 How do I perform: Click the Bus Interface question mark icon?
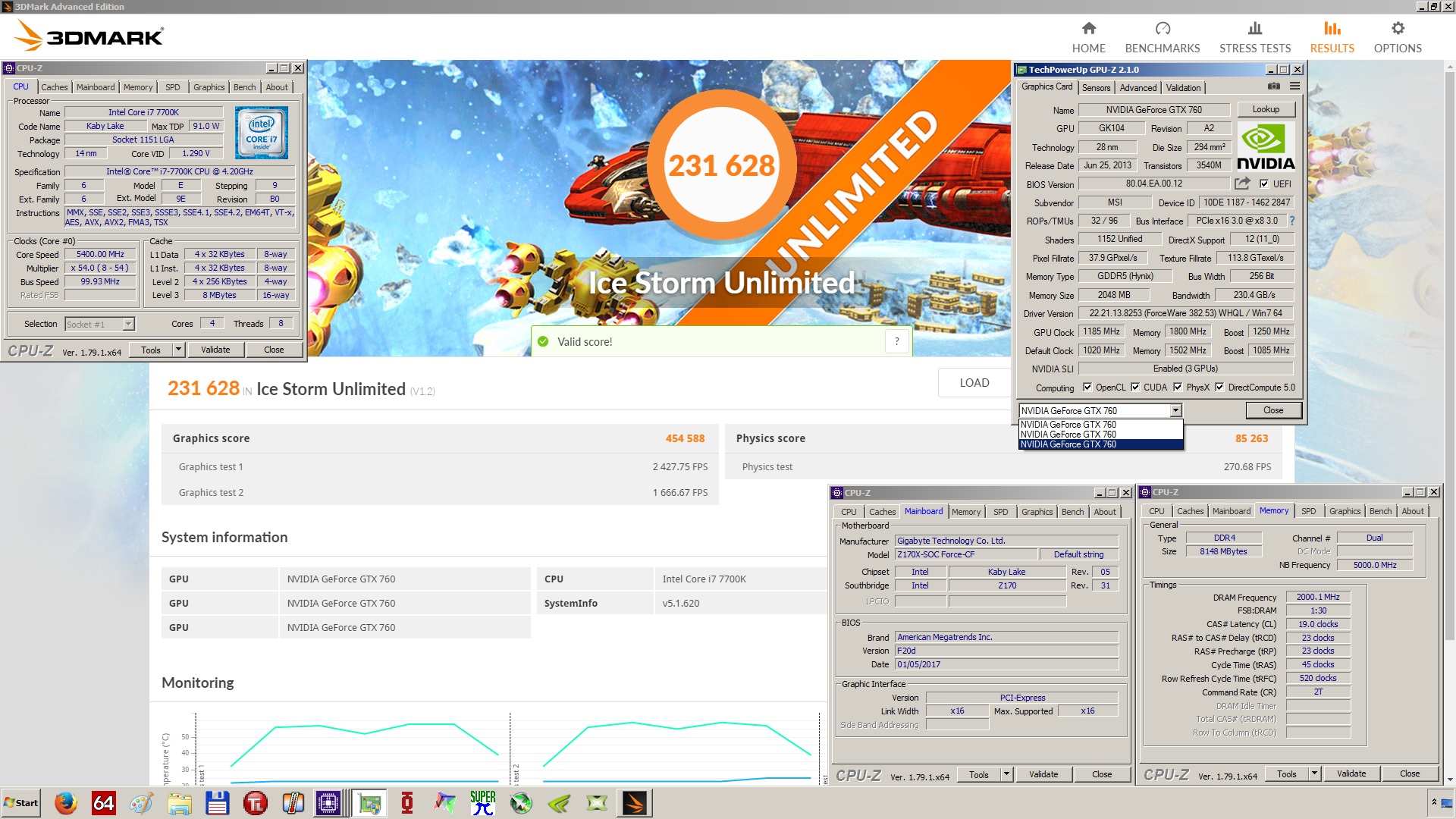click(x=1292, y=221)
